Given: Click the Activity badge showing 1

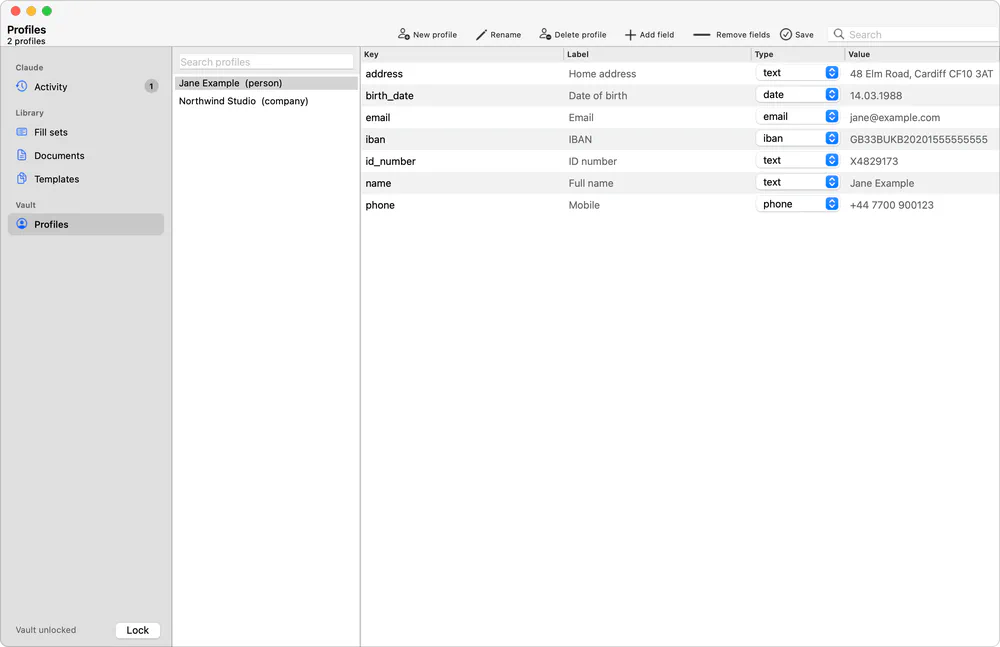Looking at the screenshot, I should coord(151,86).
